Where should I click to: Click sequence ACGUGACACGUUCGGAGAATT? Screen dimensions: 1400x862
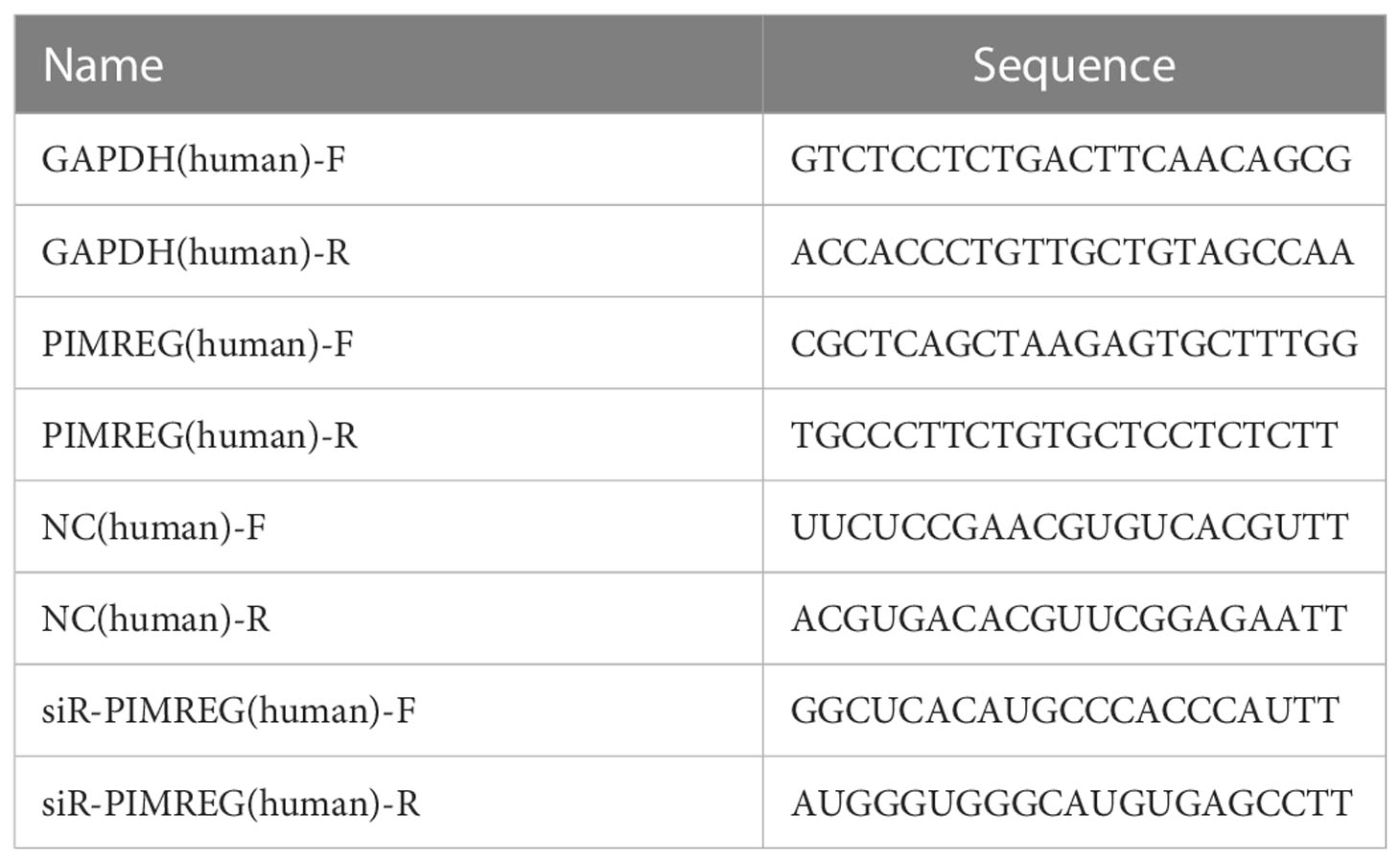tap(1069, 619)
